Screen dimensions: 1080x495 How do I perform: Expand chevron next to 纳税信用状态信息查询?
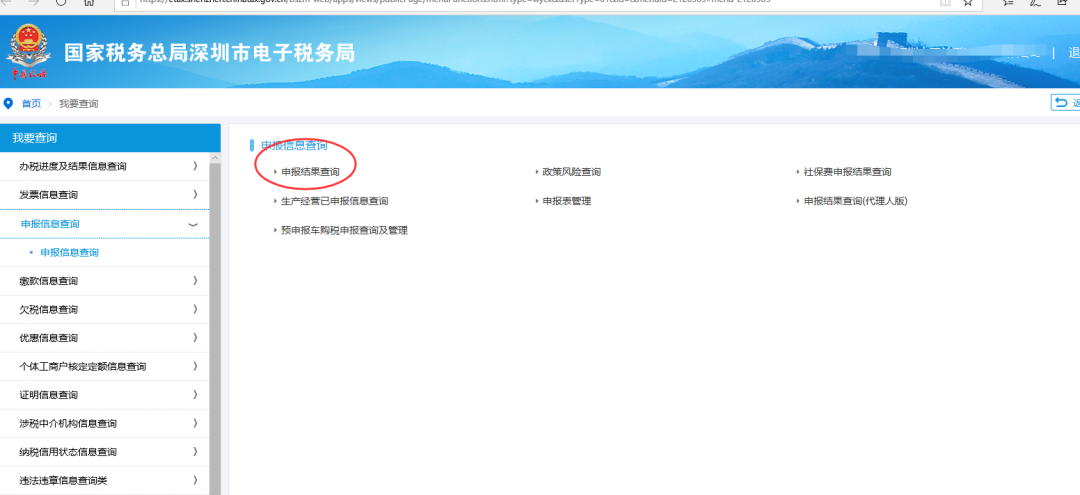point(196,452)
